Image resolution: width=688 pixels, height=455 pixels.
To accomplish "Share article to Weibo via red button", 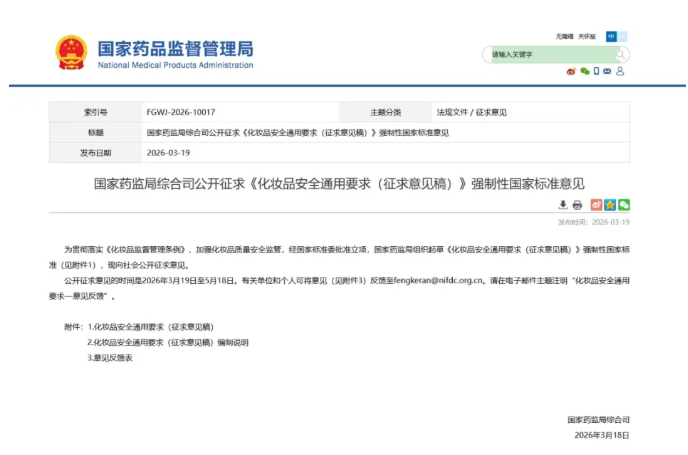I will coord(597,205).
